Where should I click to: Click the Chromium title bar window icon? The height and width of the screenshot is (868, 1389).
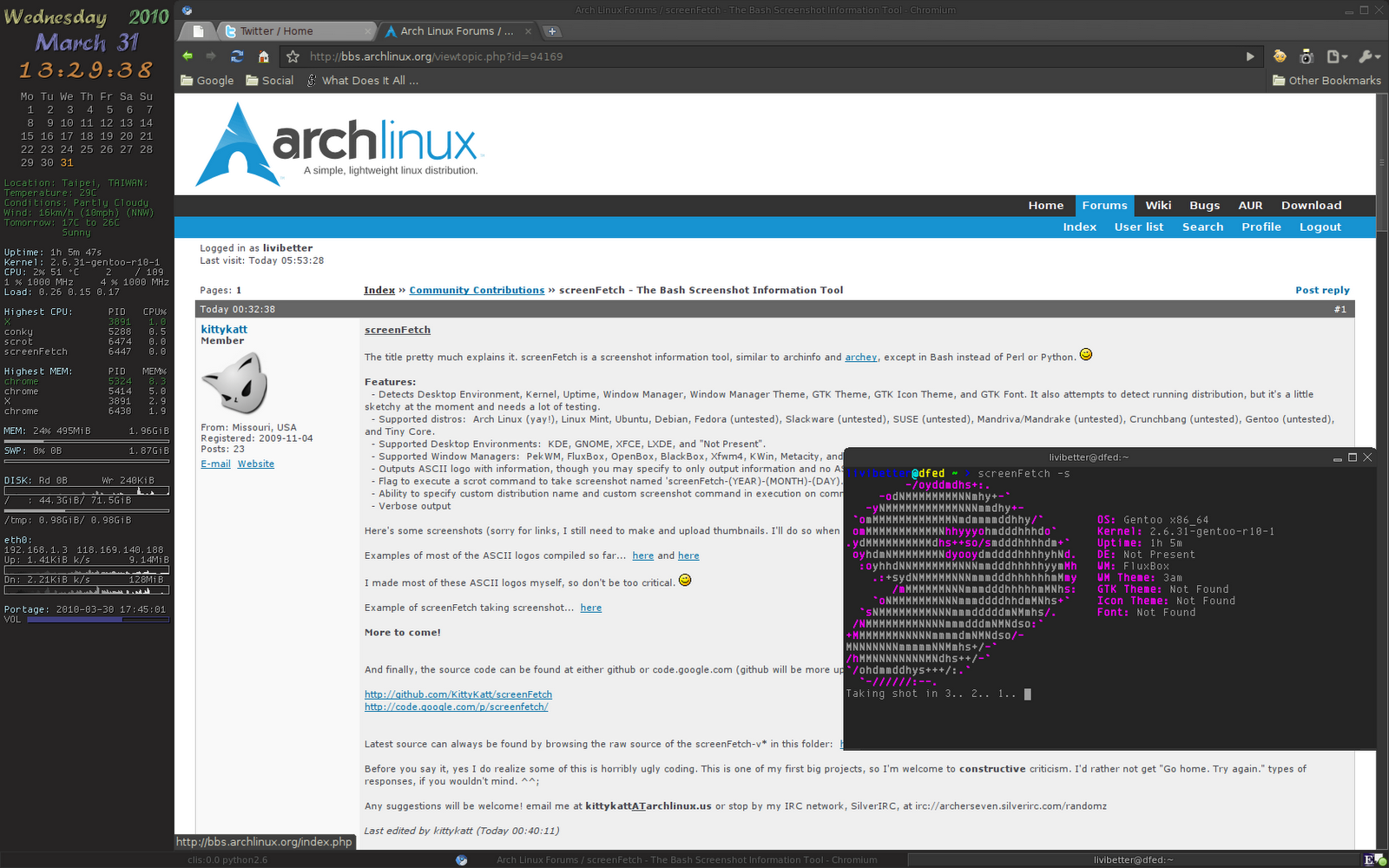point(187,10)
